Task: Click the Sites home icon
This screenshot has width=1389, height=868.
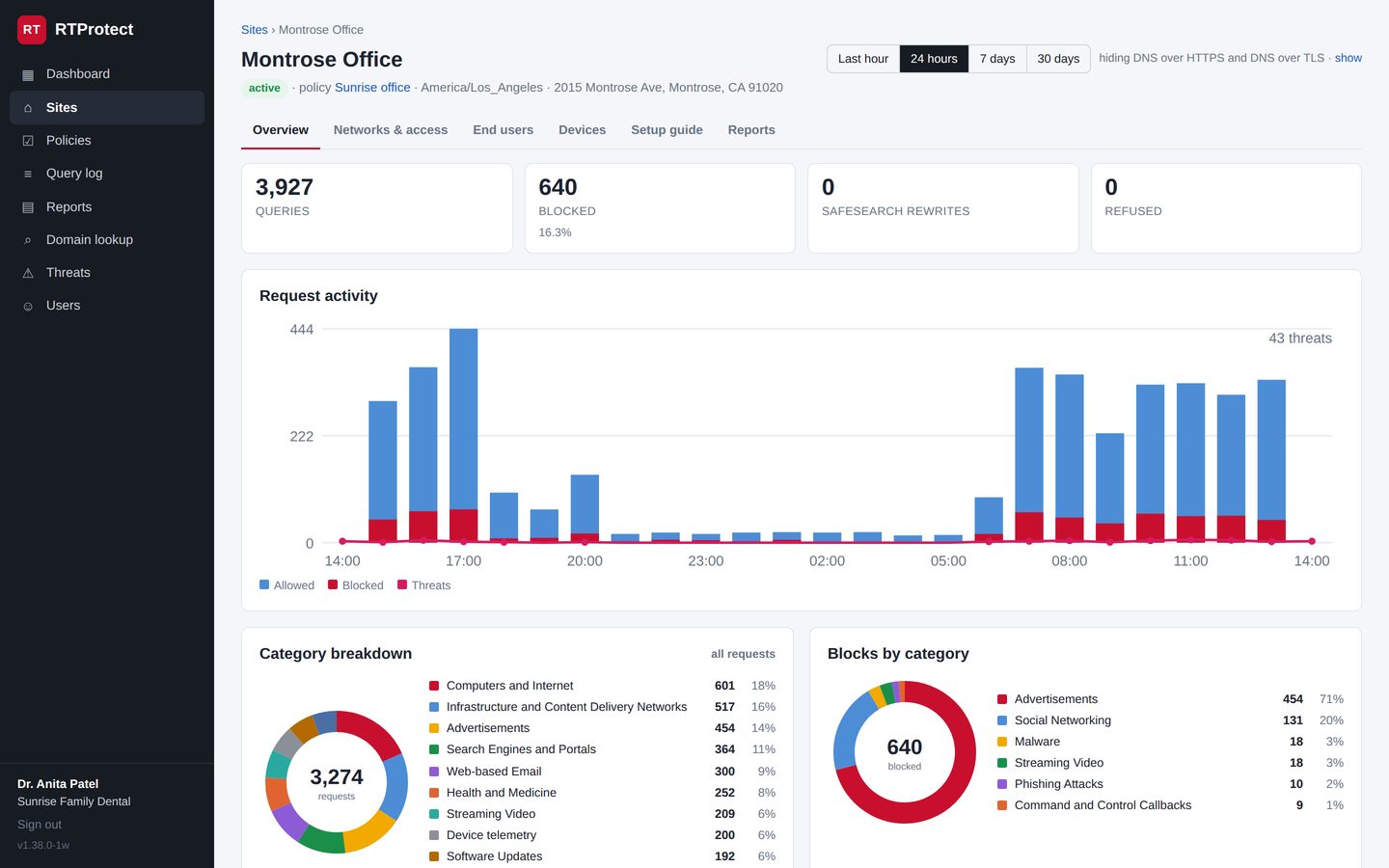Action: click(x=28, y=108)
